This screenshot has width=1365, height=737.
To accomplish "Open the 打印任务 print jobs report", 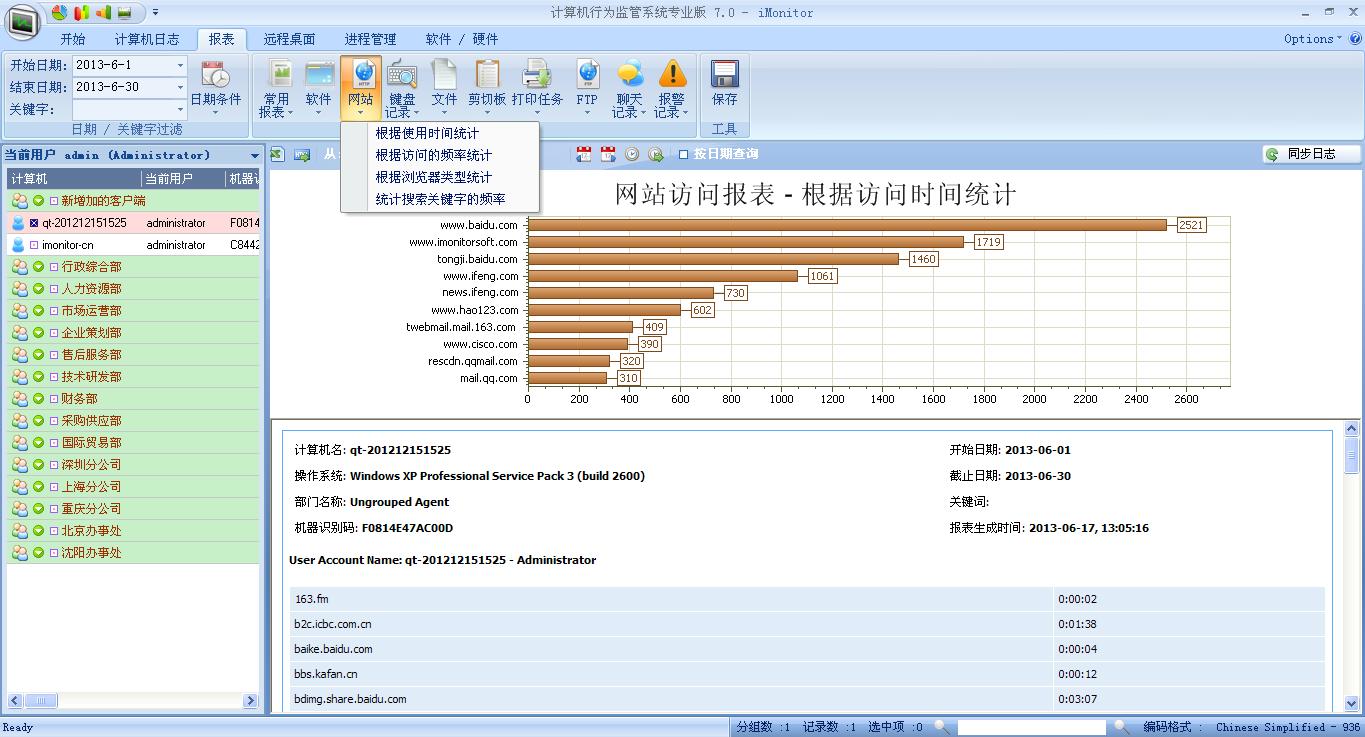I will click(537, 87).
